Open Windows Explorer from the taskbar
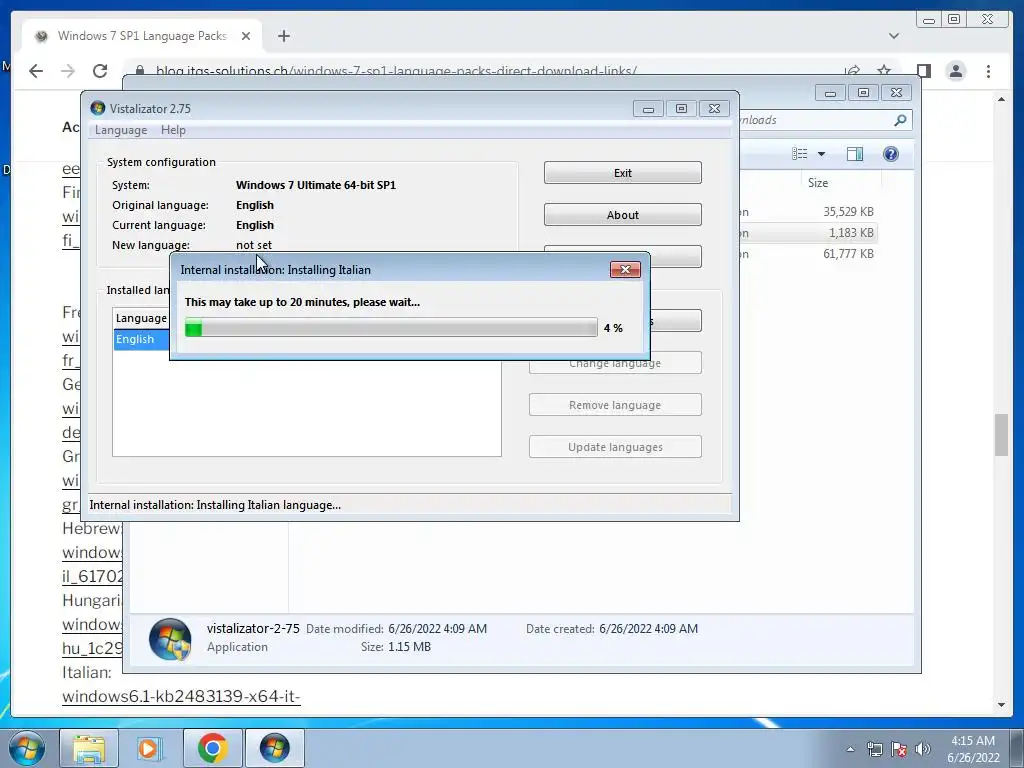Image resolution: width=1024 pixels, height=768 pixels. 89,748
